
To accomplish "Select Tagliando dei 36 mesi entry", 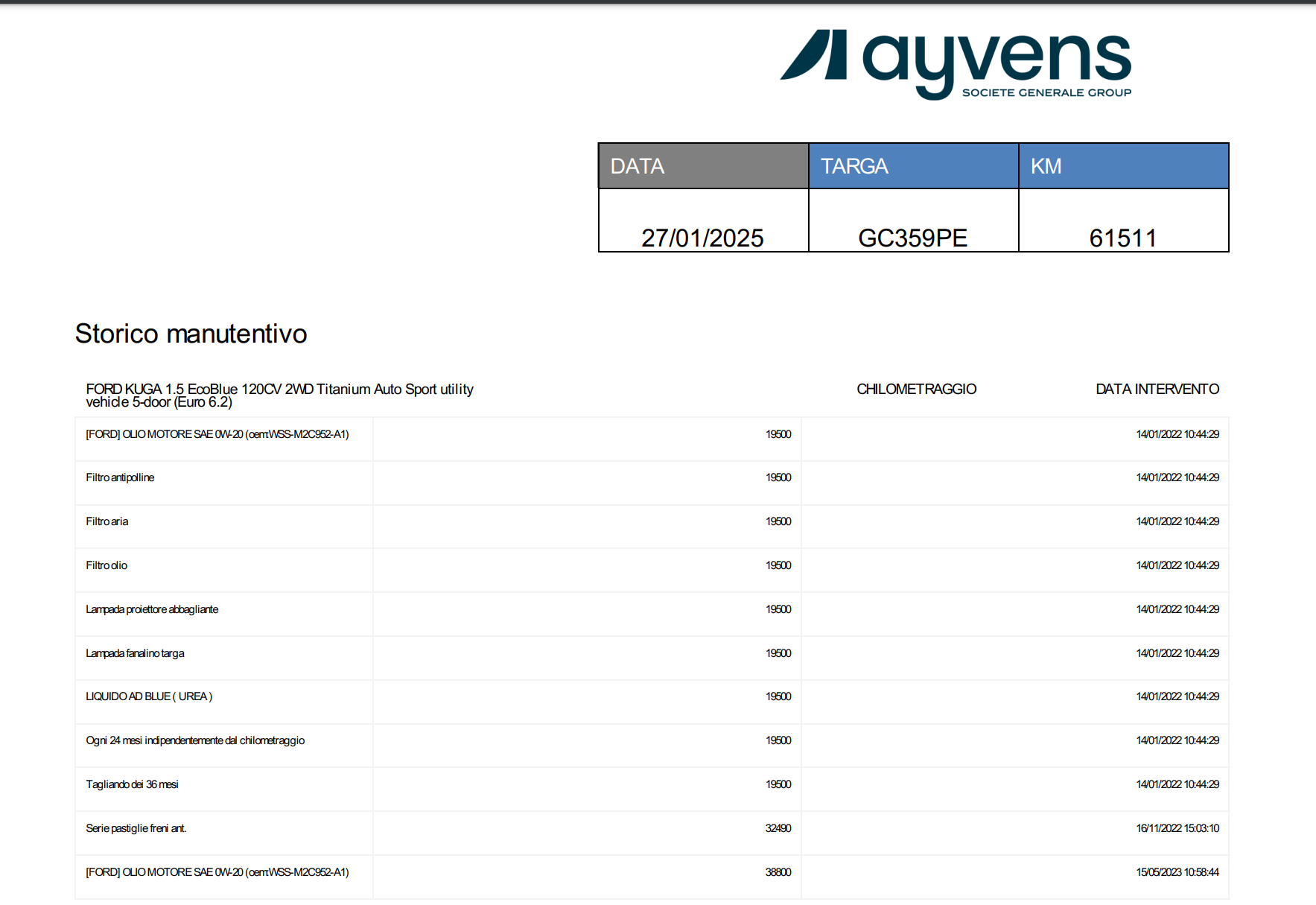I will [x=132, y=784].
